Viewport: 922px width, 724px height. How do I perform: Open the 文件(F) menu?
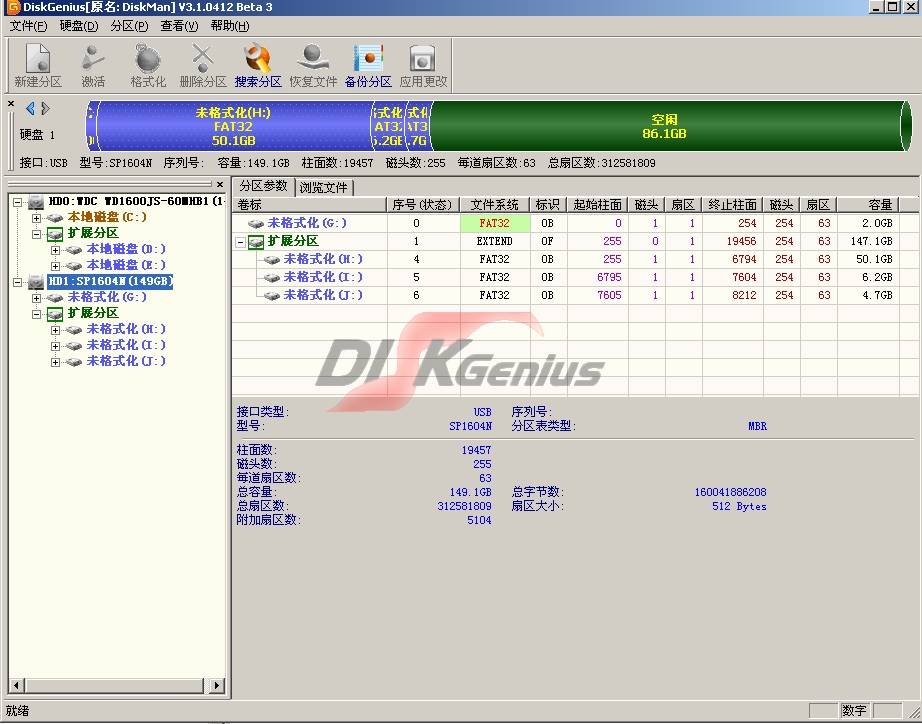28,26
